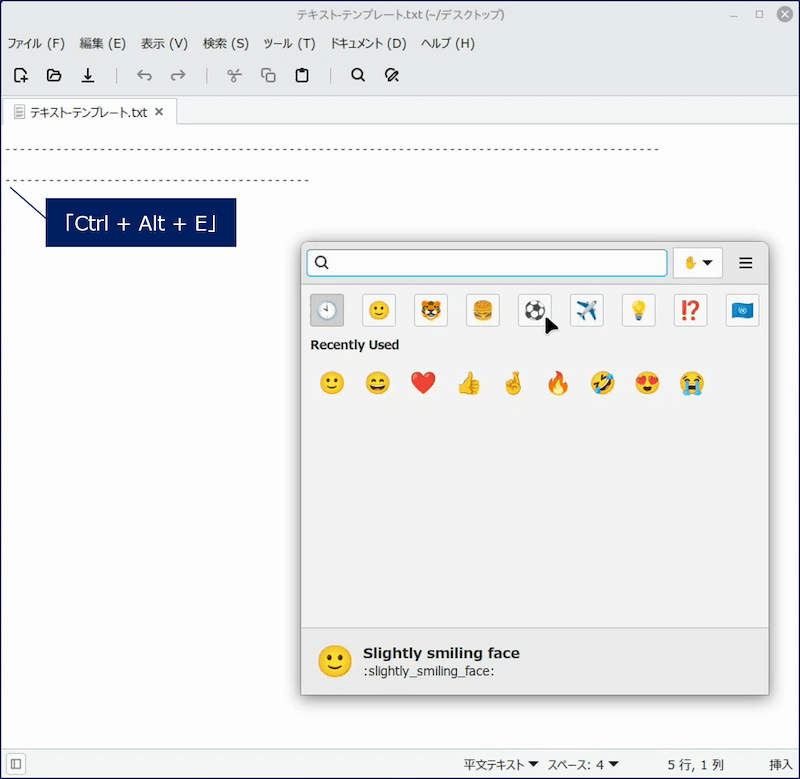Insert the fire emoji
The width and height of the screenshot is (800, 779).
point(557,383)
